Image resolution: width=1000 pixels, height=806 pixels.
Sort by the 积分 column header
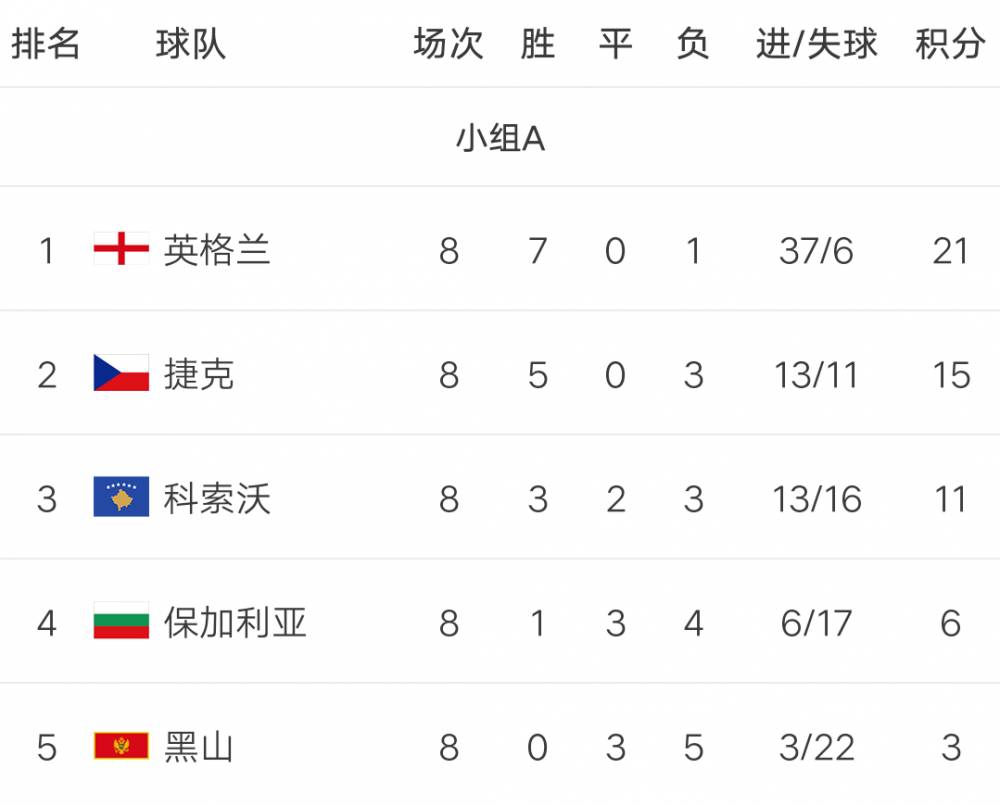click(x=950, y=44)
